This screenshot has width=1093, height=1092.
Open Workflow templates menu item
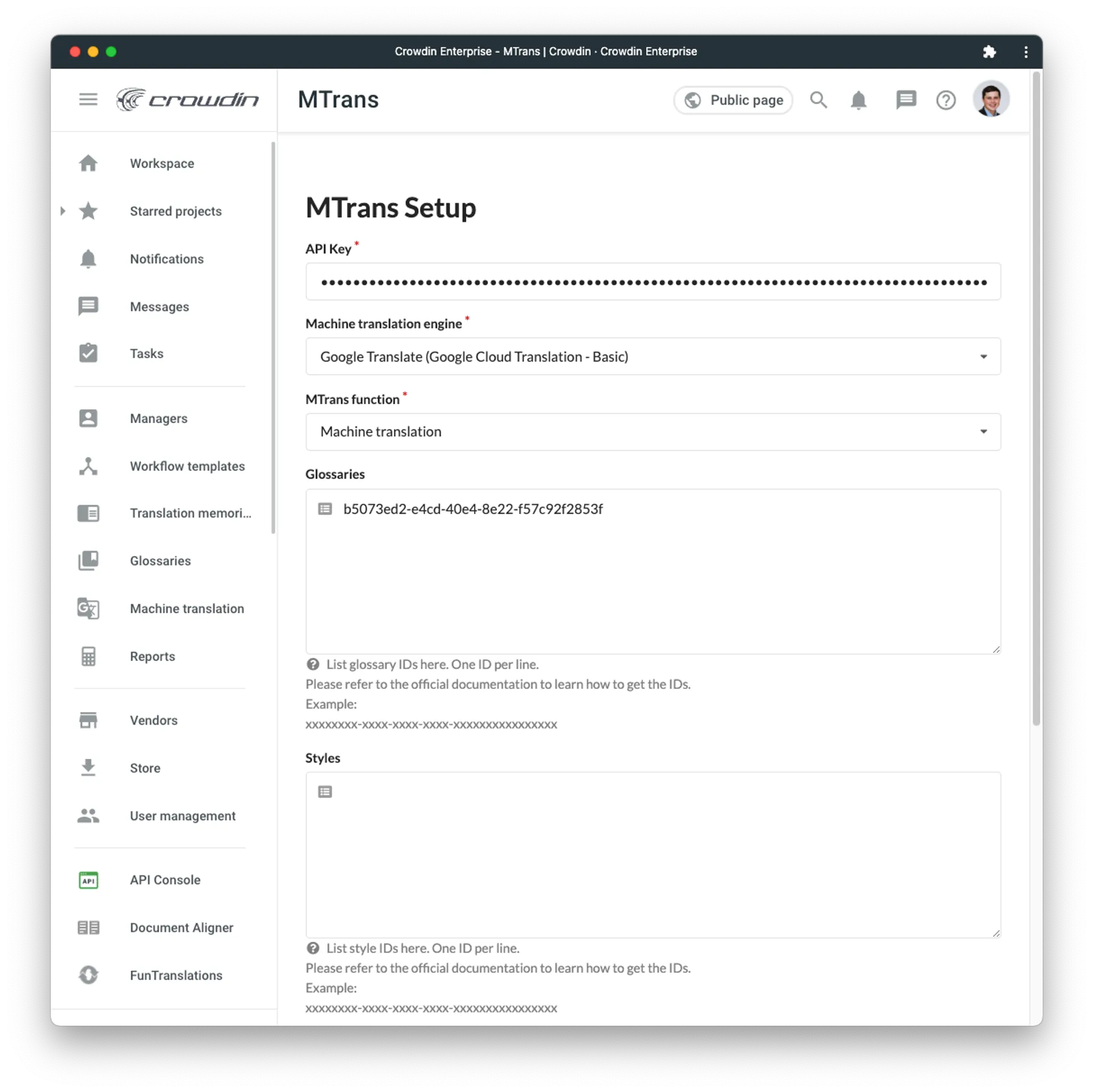coord(187,466)
